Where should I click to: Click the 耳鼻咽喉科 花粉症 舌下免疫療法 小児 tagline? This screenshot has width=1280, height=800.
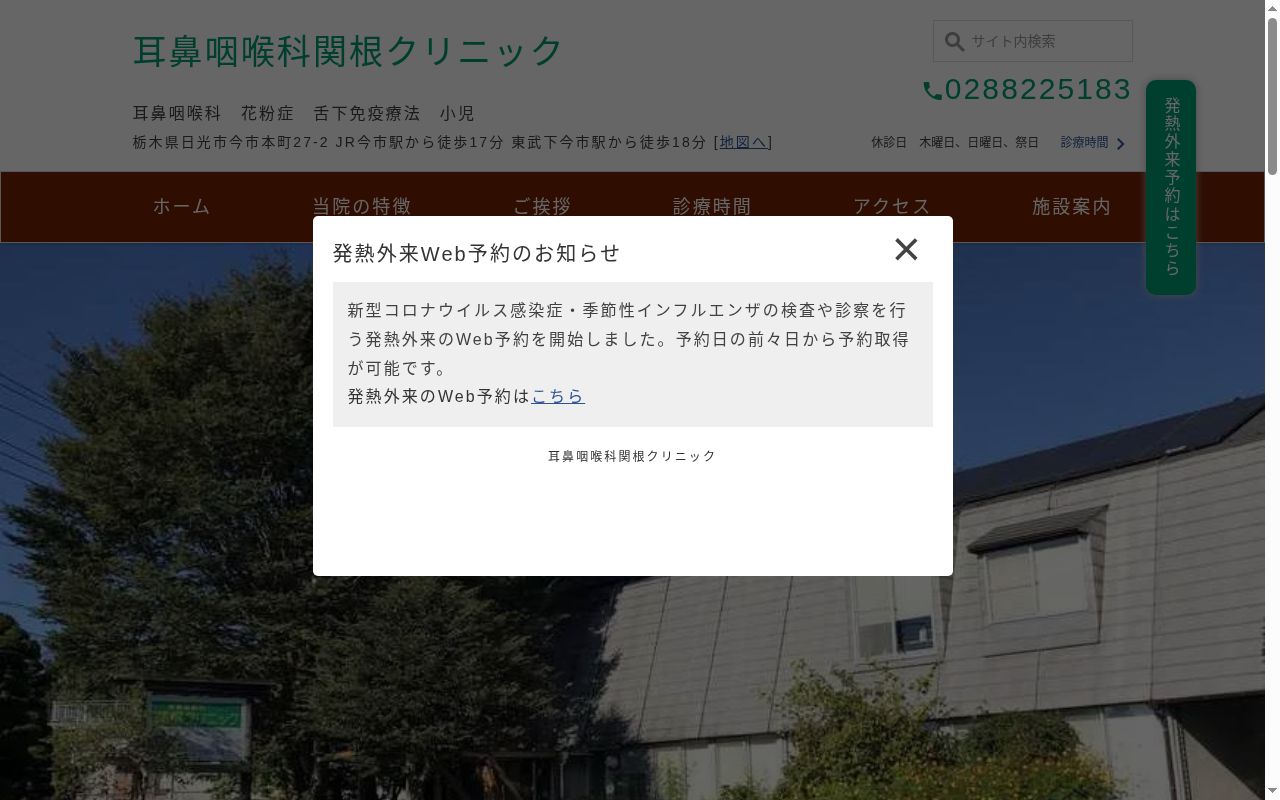click(x=304, y=114)
